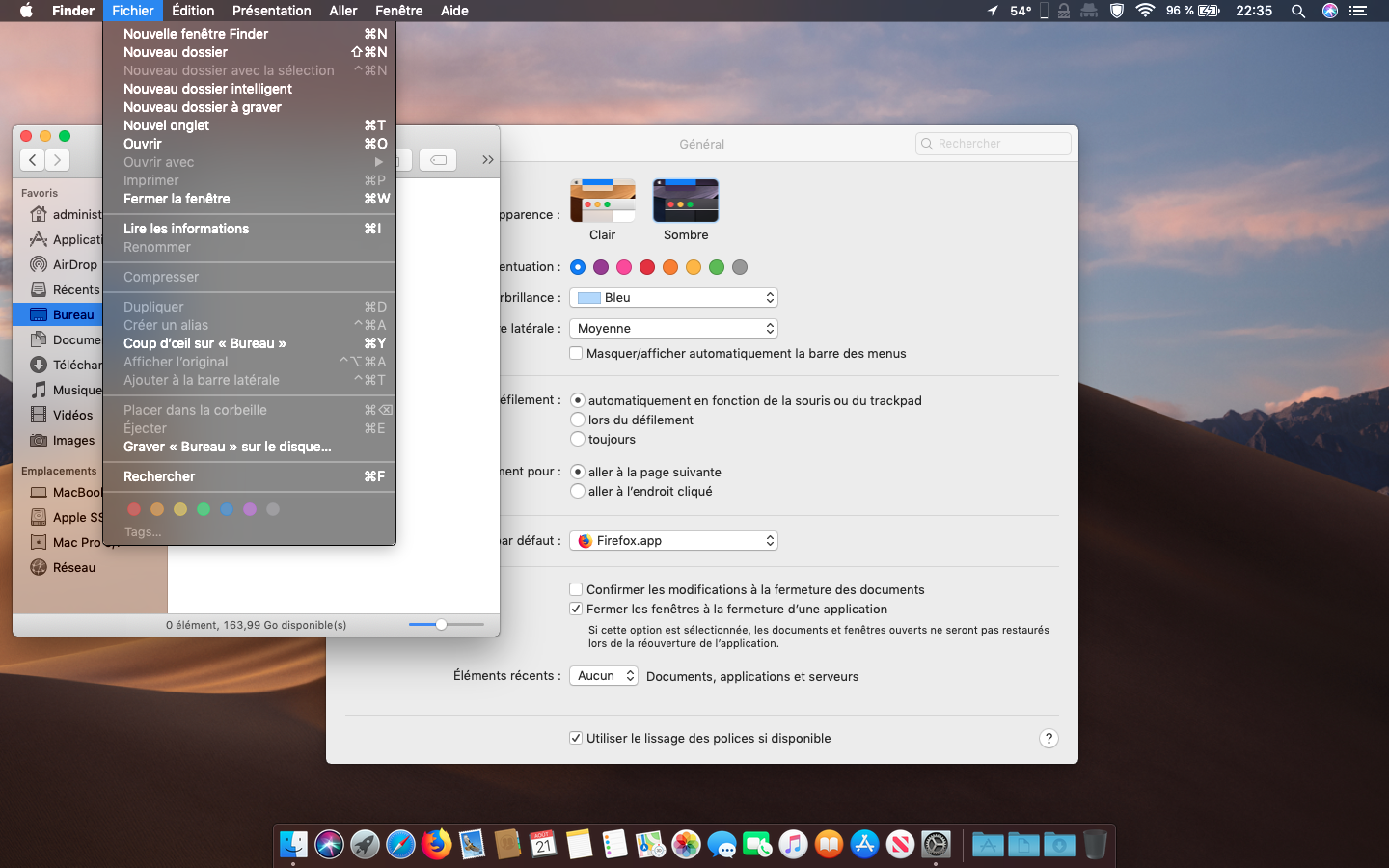Choose 'Nouveau dossier' from Fichier menu

click(176, 52)
